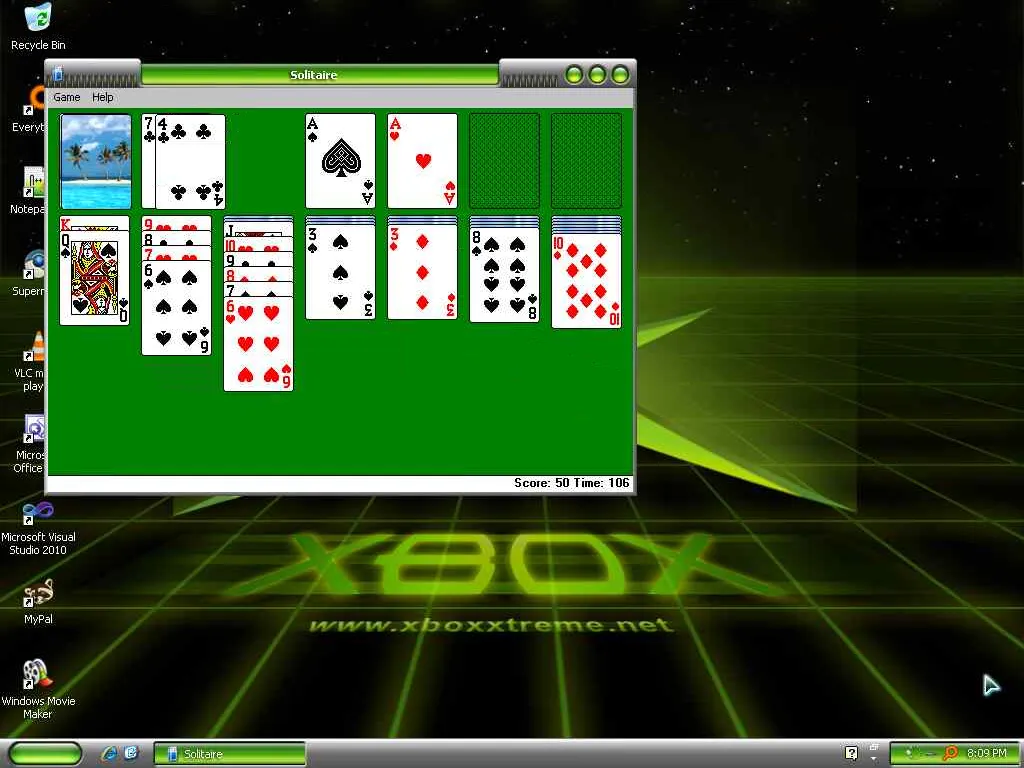Open the Notepad desktop shortcut
Image resolution: width=1024 pixels, height=768 pixels.
[27, 191]
